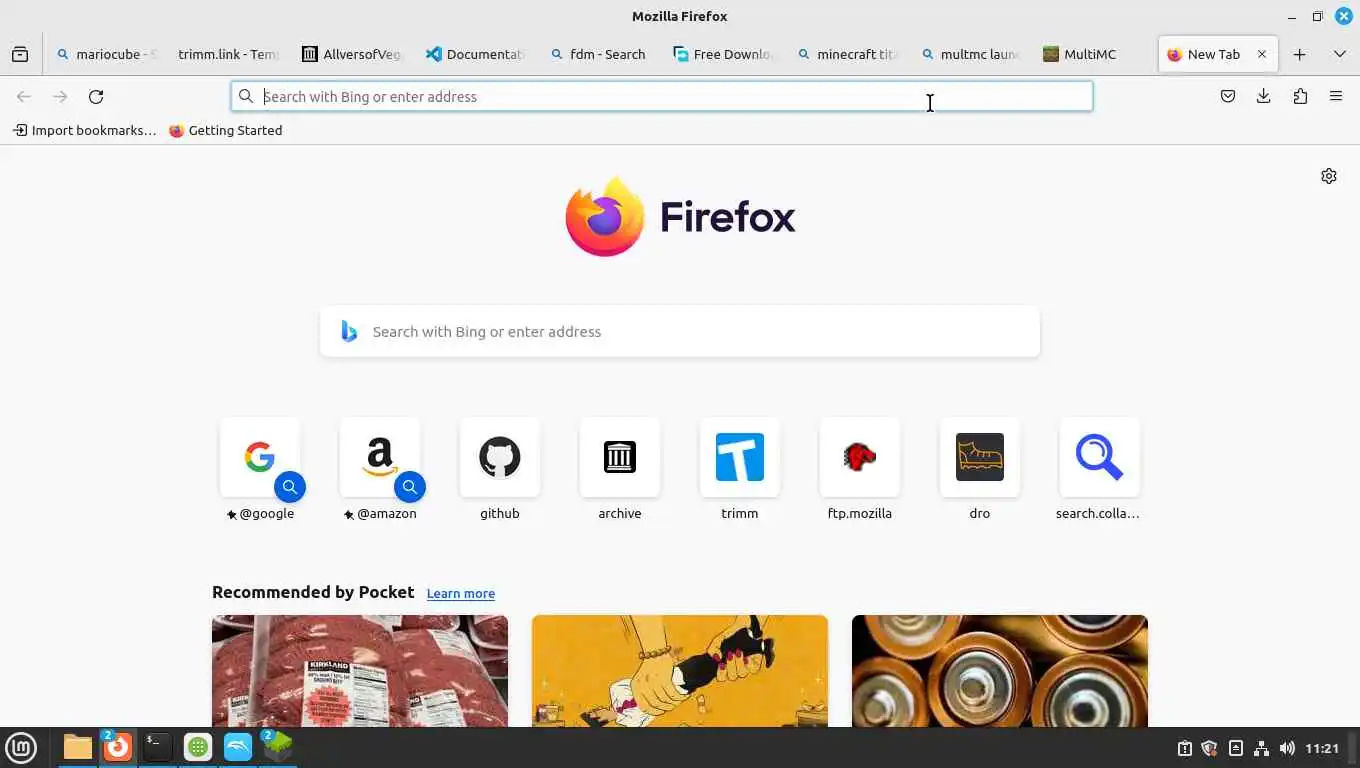Open the Downloads panel
The image size is (1360, 768).
pyautogui.click(x=1264, y=97)
